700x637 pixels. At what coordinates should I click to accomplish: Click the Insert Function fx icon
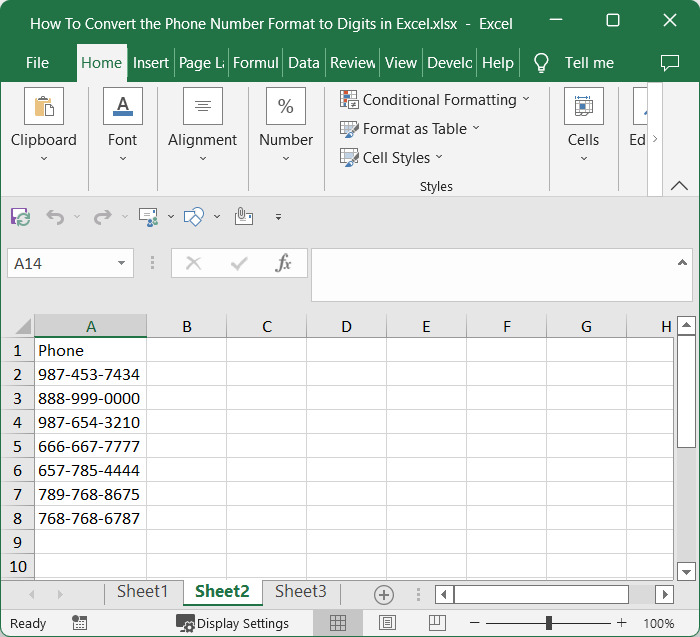coord(284,263)
